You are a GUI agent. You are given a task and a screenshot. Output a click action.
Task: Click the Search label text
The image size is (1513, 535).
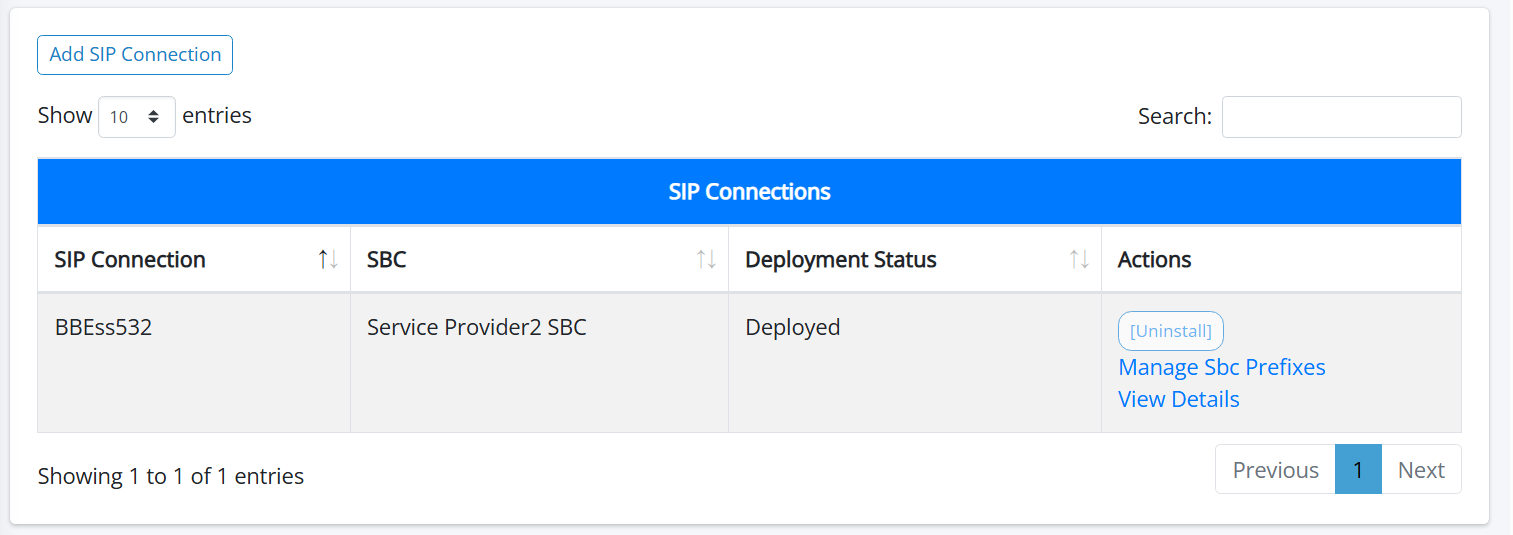click(x=1174, y=117)
